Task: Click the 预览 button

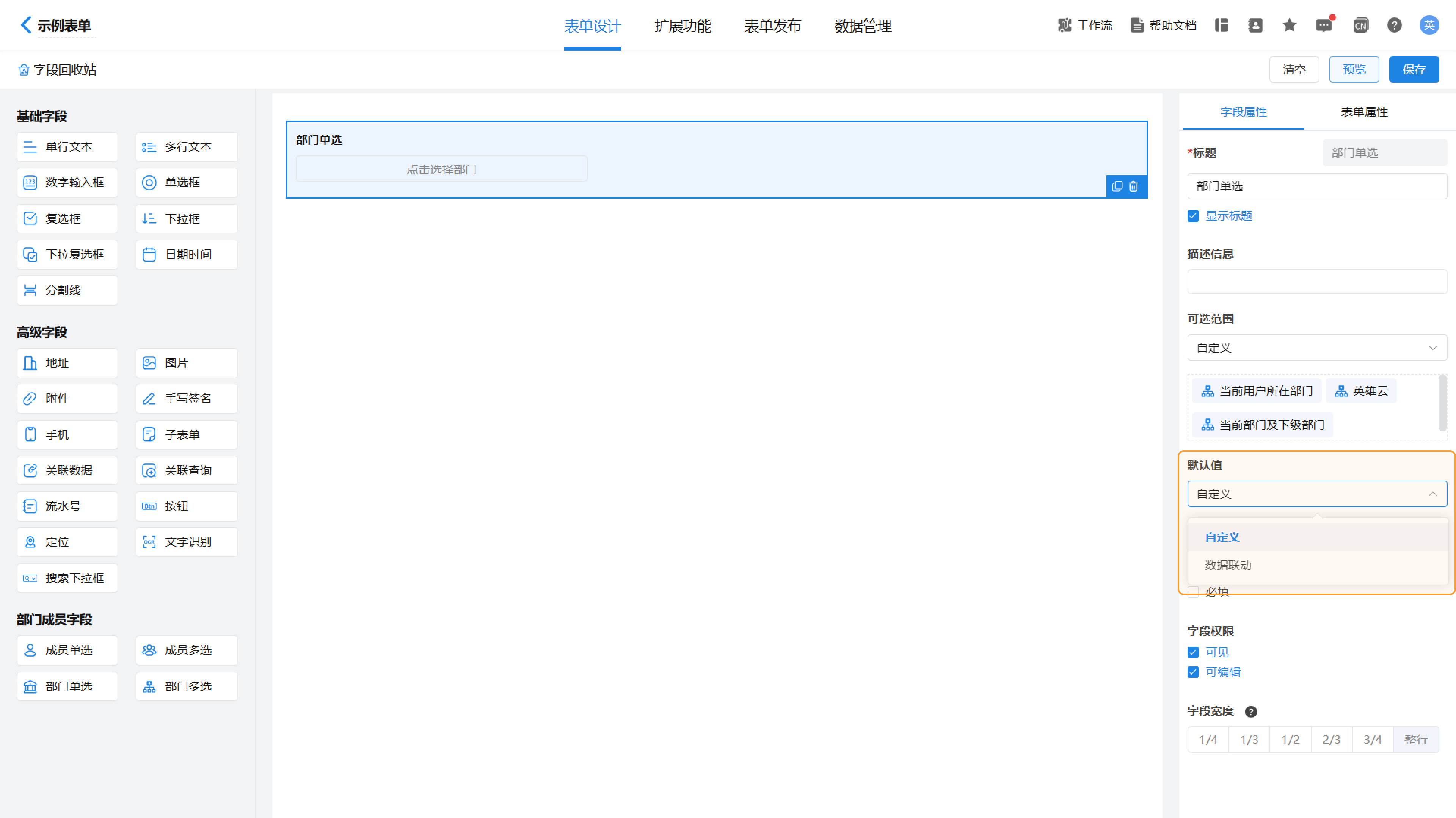Action: click(1354, 69)
